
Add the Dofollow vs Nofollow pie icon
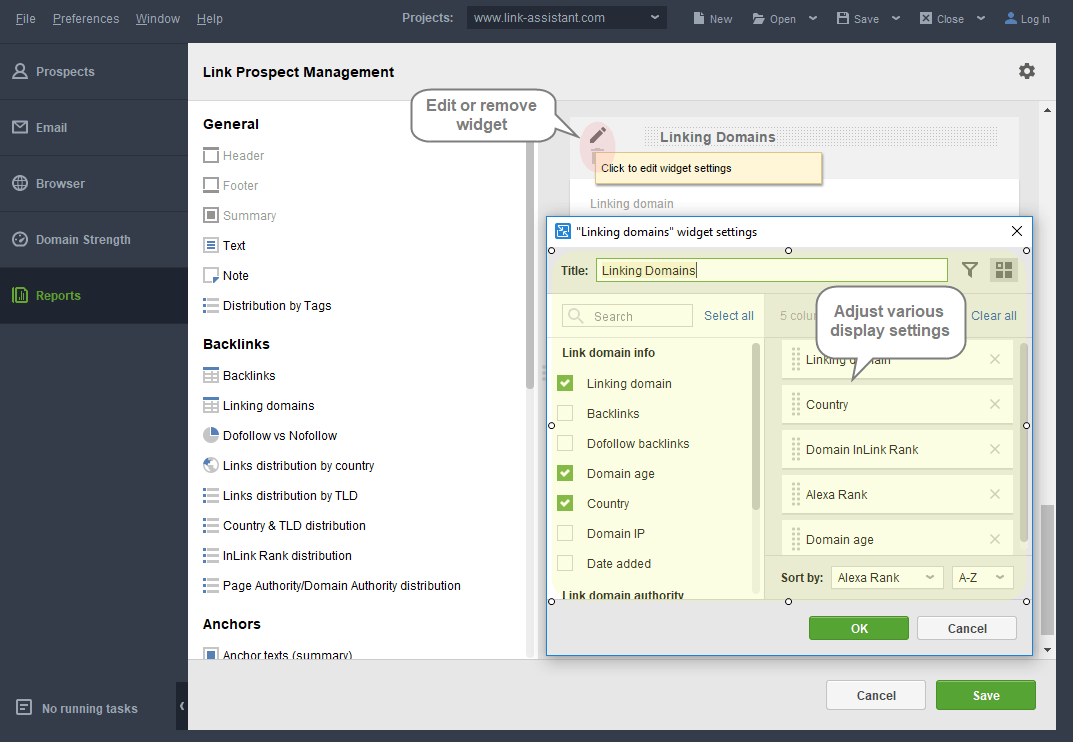coord(211,435)
